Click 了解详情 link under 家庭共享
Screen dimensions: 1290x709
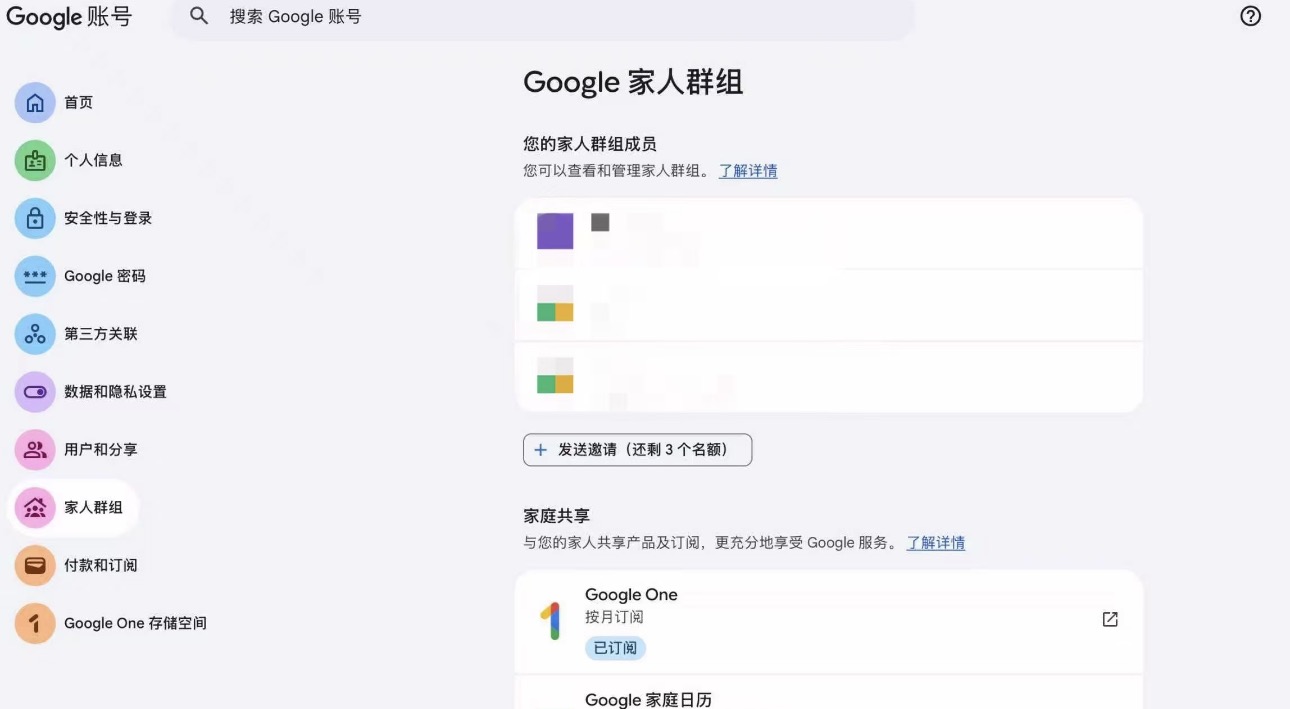point(936,543)
